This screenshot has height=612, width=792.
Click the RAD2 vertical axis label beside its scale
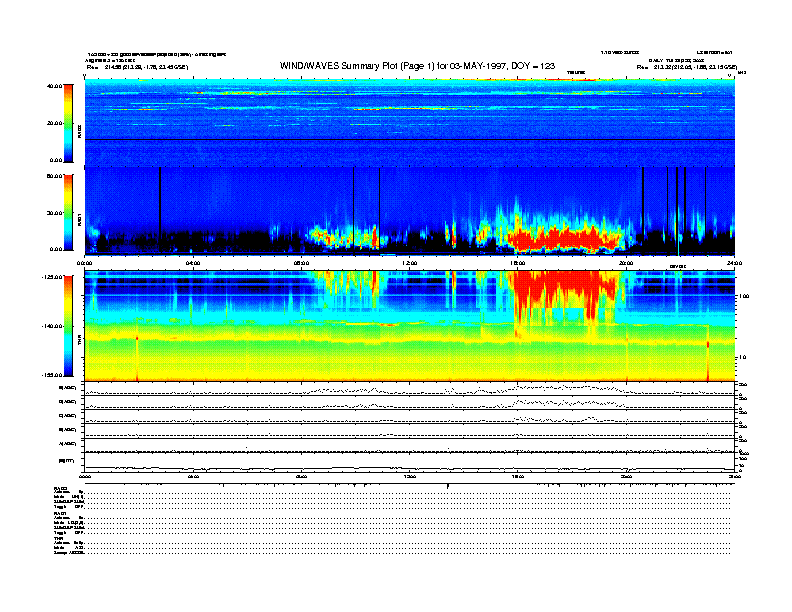[x=79, y=132]
